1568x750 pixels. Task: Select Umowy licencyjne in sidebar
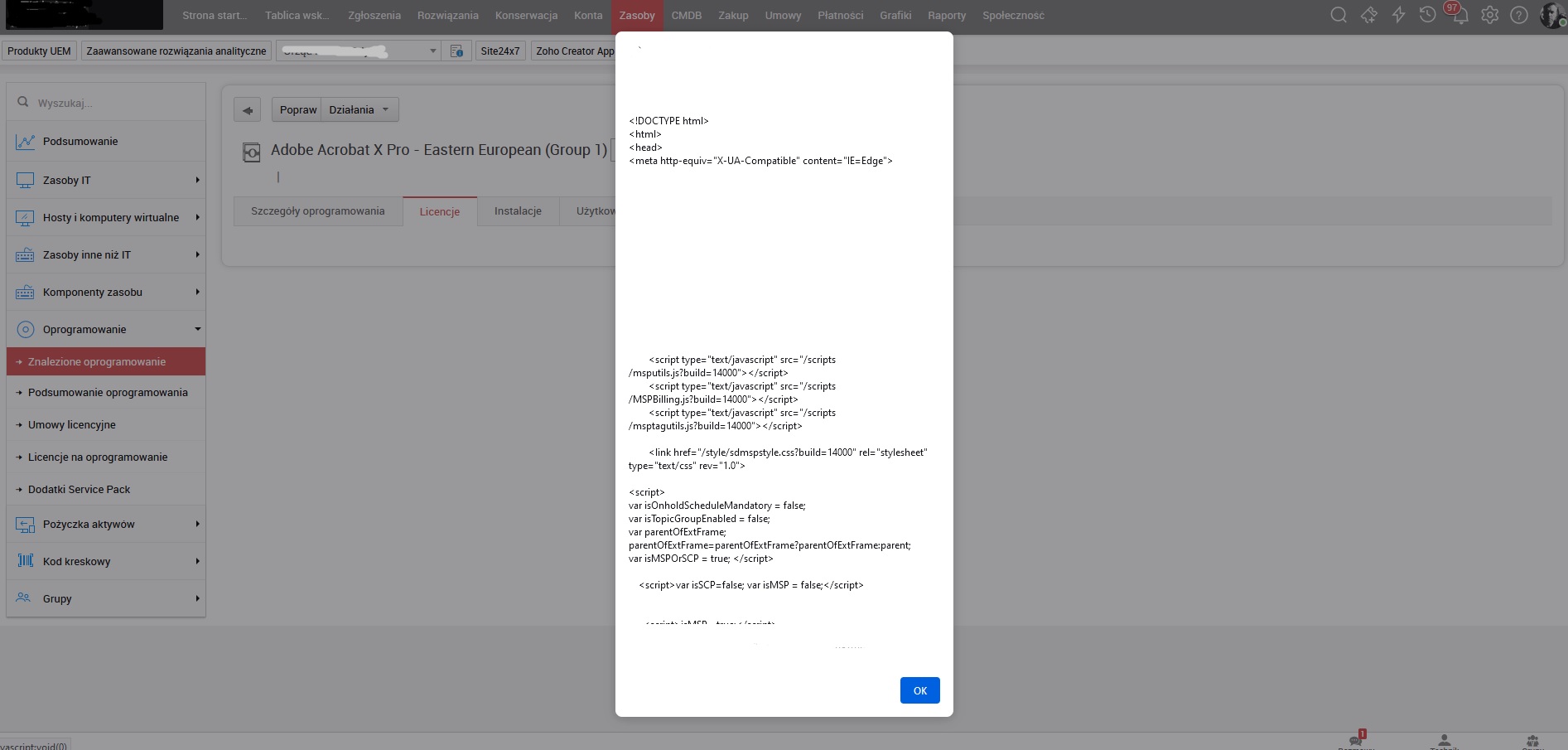point(106,425)
